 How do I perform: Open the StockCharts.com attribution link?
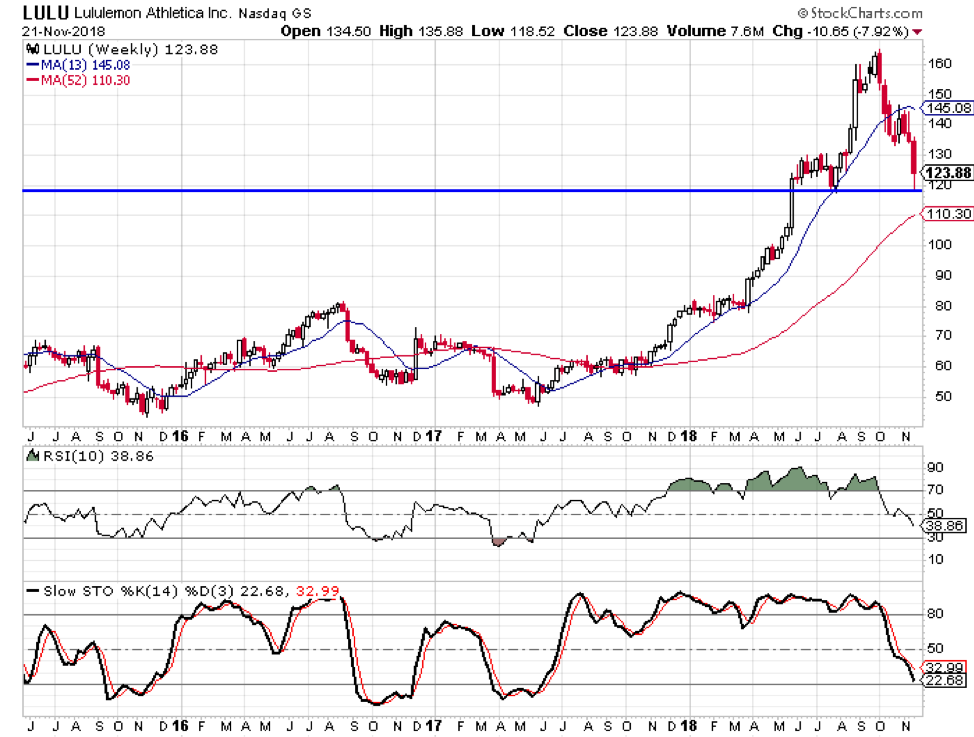tap(860, 12)
